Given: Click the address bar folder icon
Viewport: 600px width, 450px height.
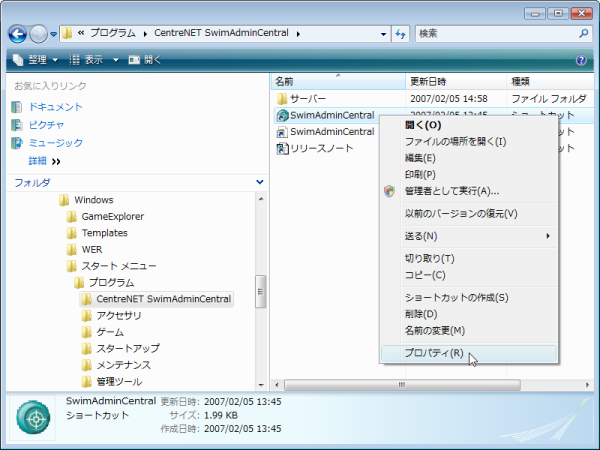Looking at the screenshot, I should point(67,33).
